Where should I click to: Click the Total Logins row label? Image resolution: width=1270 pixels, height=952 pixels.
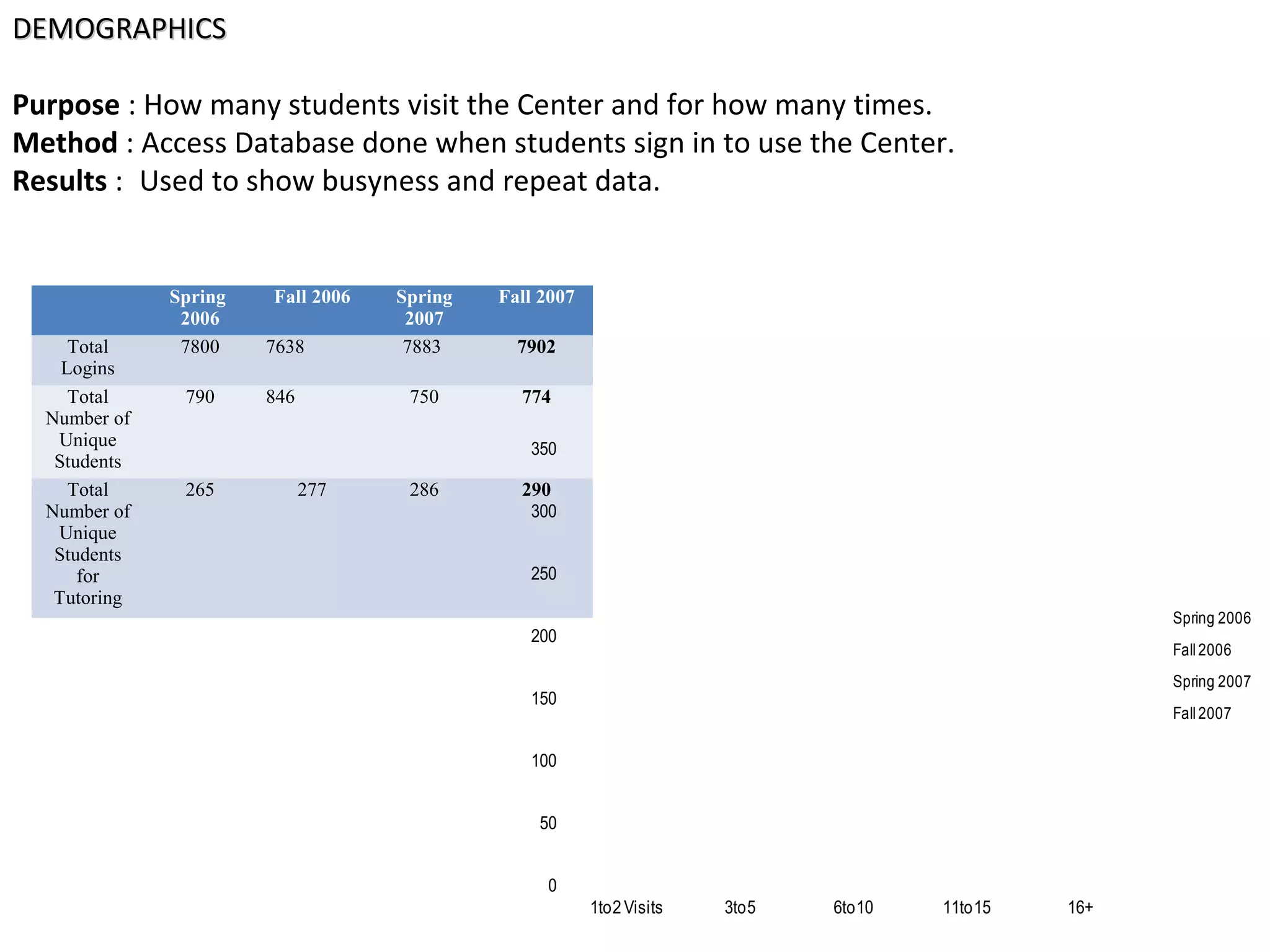point(88,358)
